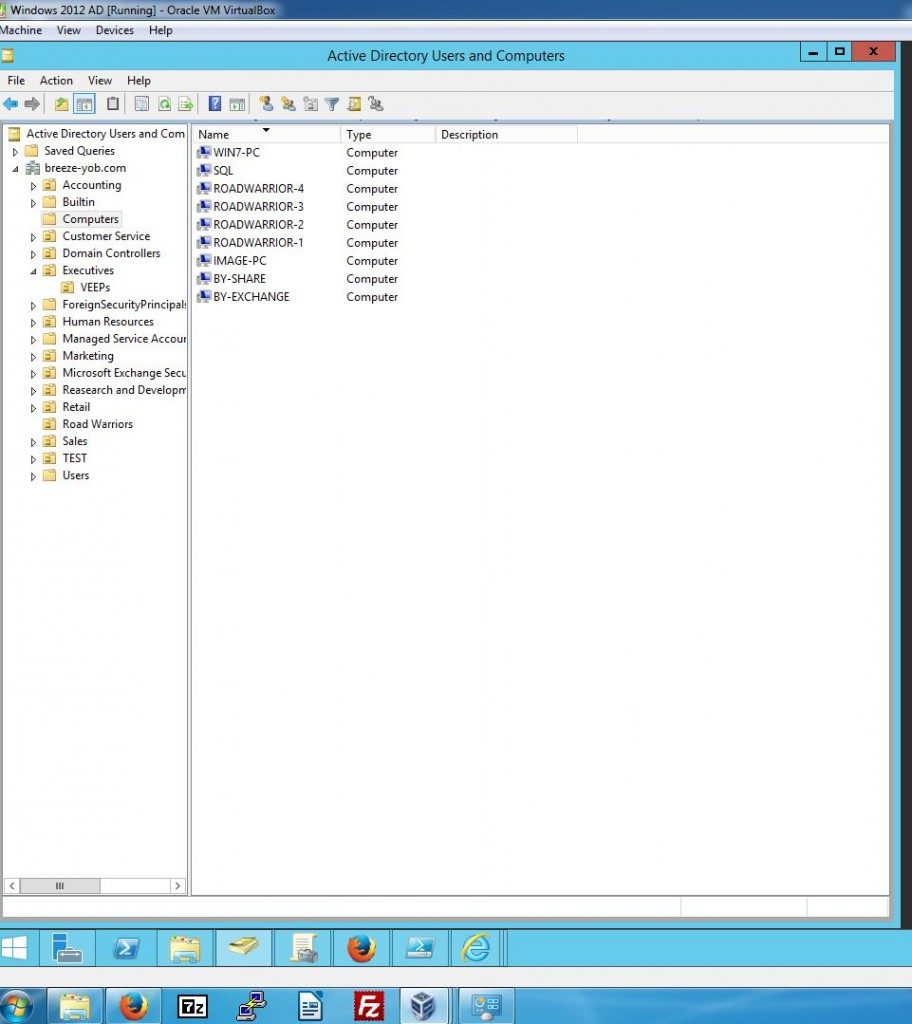Open Find objects with the magnifier icon
The width and height of the screenshot is (912, 1024).
[x=354, y=104]
